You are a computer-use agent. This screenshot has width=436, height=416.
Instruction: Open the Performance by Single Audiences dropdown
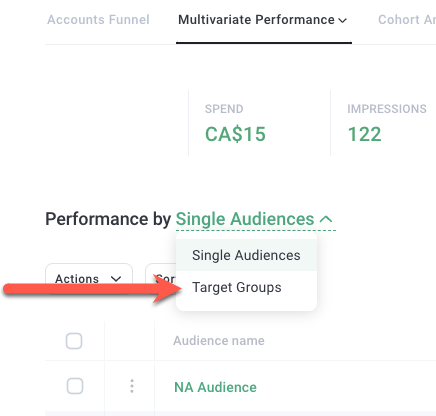[x=255, y=219]
